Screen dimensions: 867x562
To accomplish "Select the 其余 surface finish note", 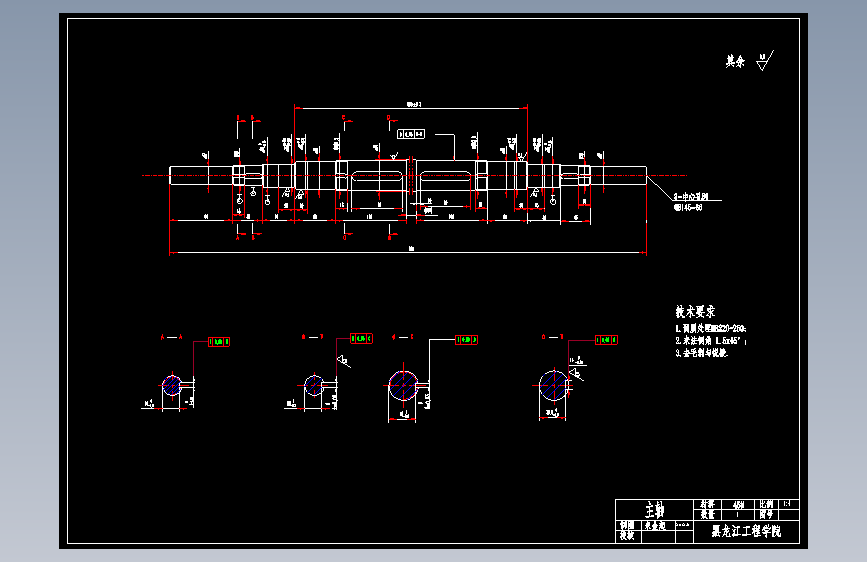I will 735,61.
